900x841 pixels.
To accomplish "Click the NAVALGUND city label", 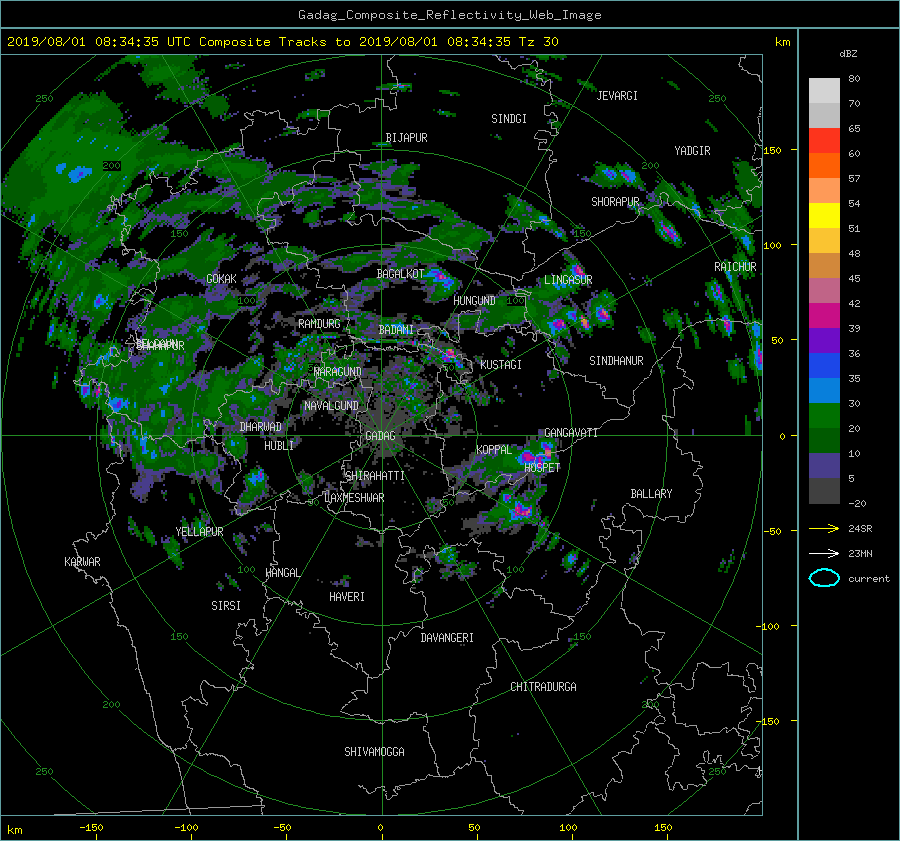I will [331, 406].
